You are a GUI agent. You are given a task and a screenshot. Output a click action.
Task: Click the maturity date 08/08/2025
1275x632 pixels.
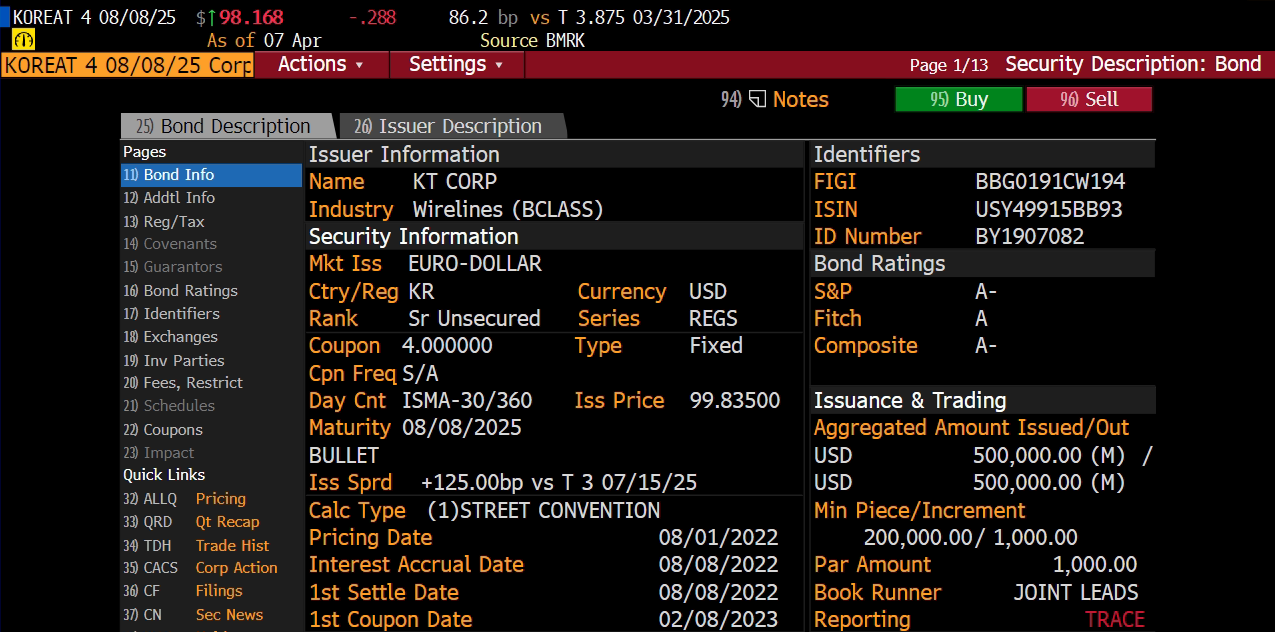(x=462, y=428)
